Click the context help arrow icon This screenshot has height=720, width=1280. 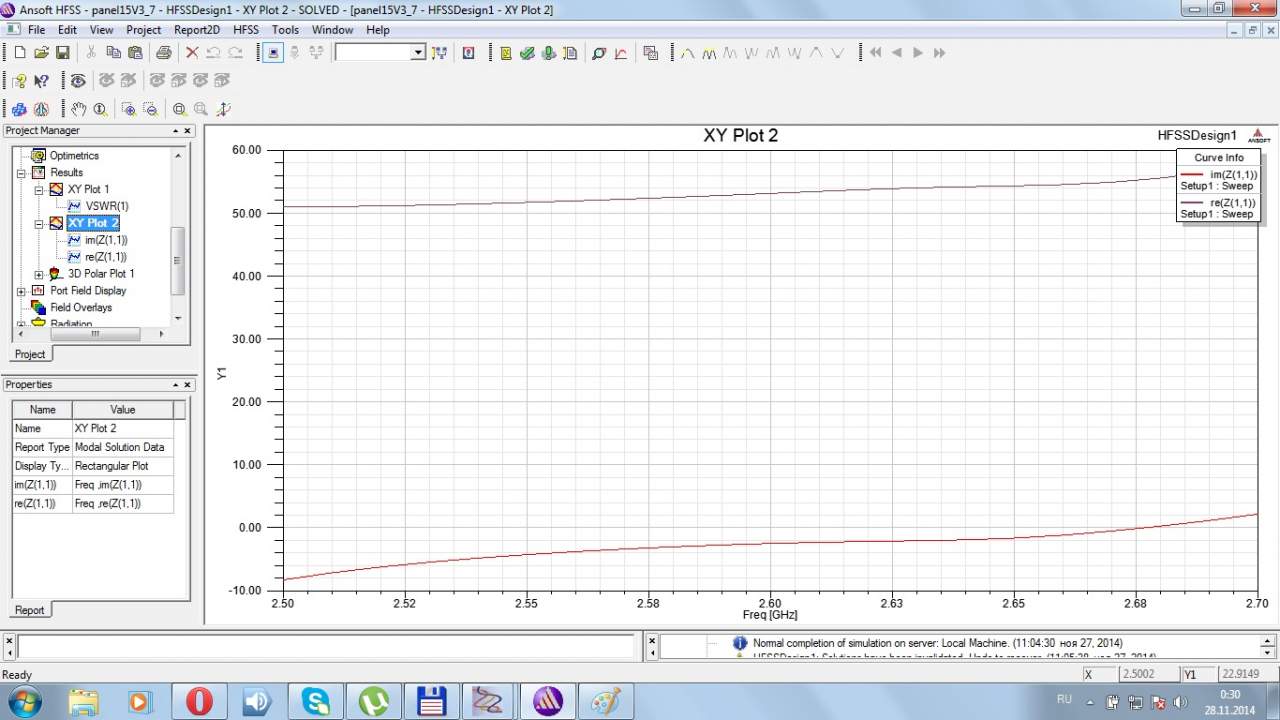coord(41,81)
